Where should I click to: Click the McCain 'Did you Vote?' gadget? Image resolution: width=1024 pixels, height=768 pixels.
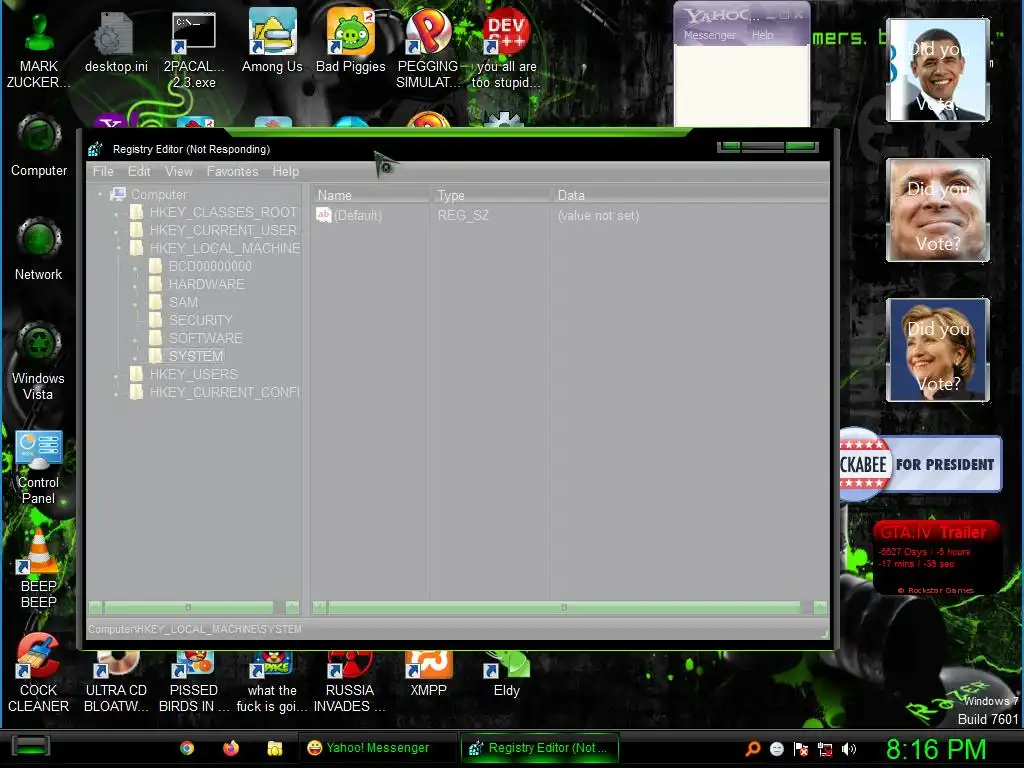coord(938,210)
